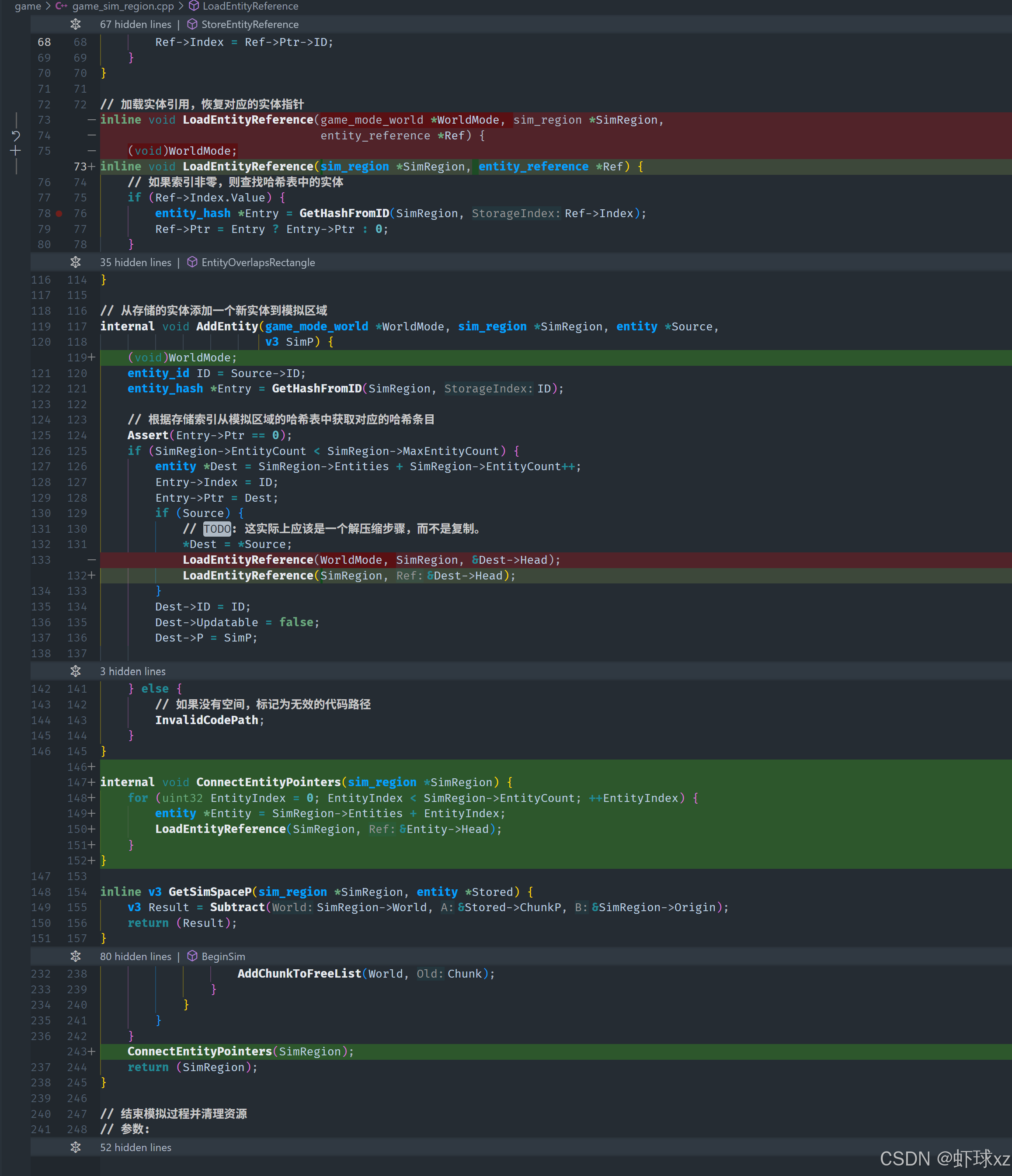Toggle the red breakpoint dot on line 78
The height and width of the screenshot is (1176, 1012).
(x=59, y=214)
